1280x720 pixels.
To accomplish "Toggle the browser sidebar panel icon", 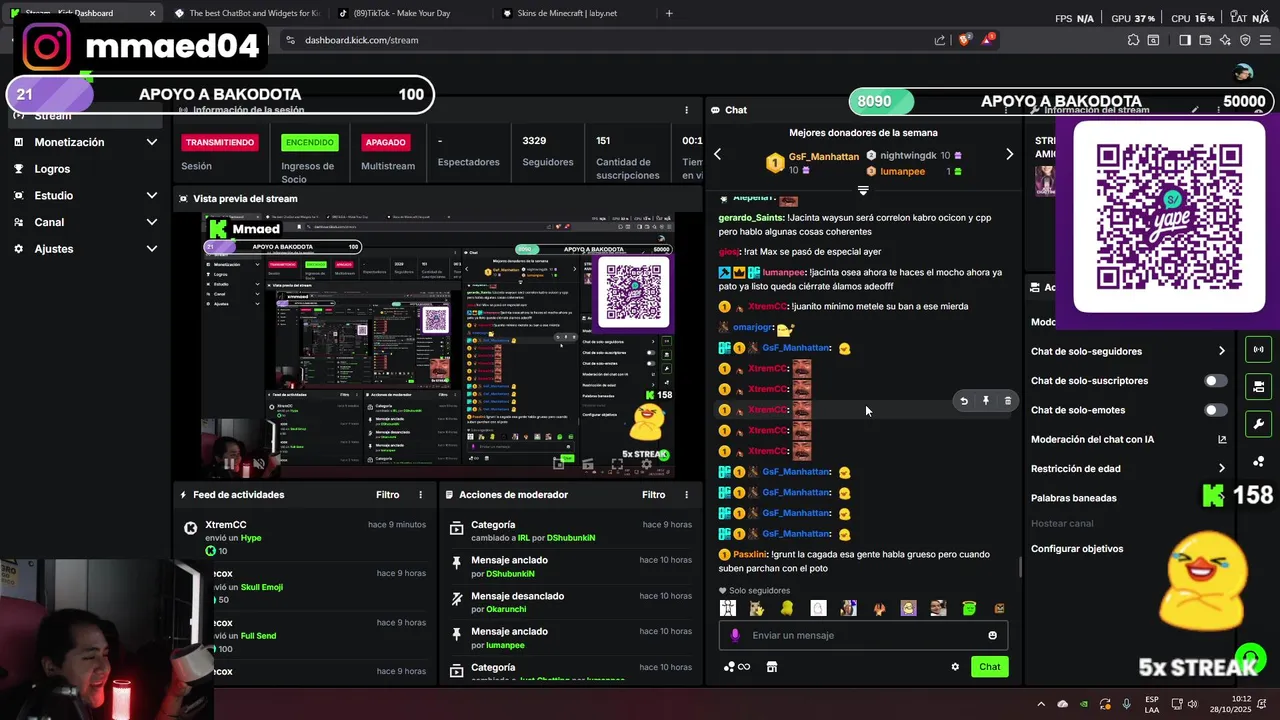I will pos(1184,40).
